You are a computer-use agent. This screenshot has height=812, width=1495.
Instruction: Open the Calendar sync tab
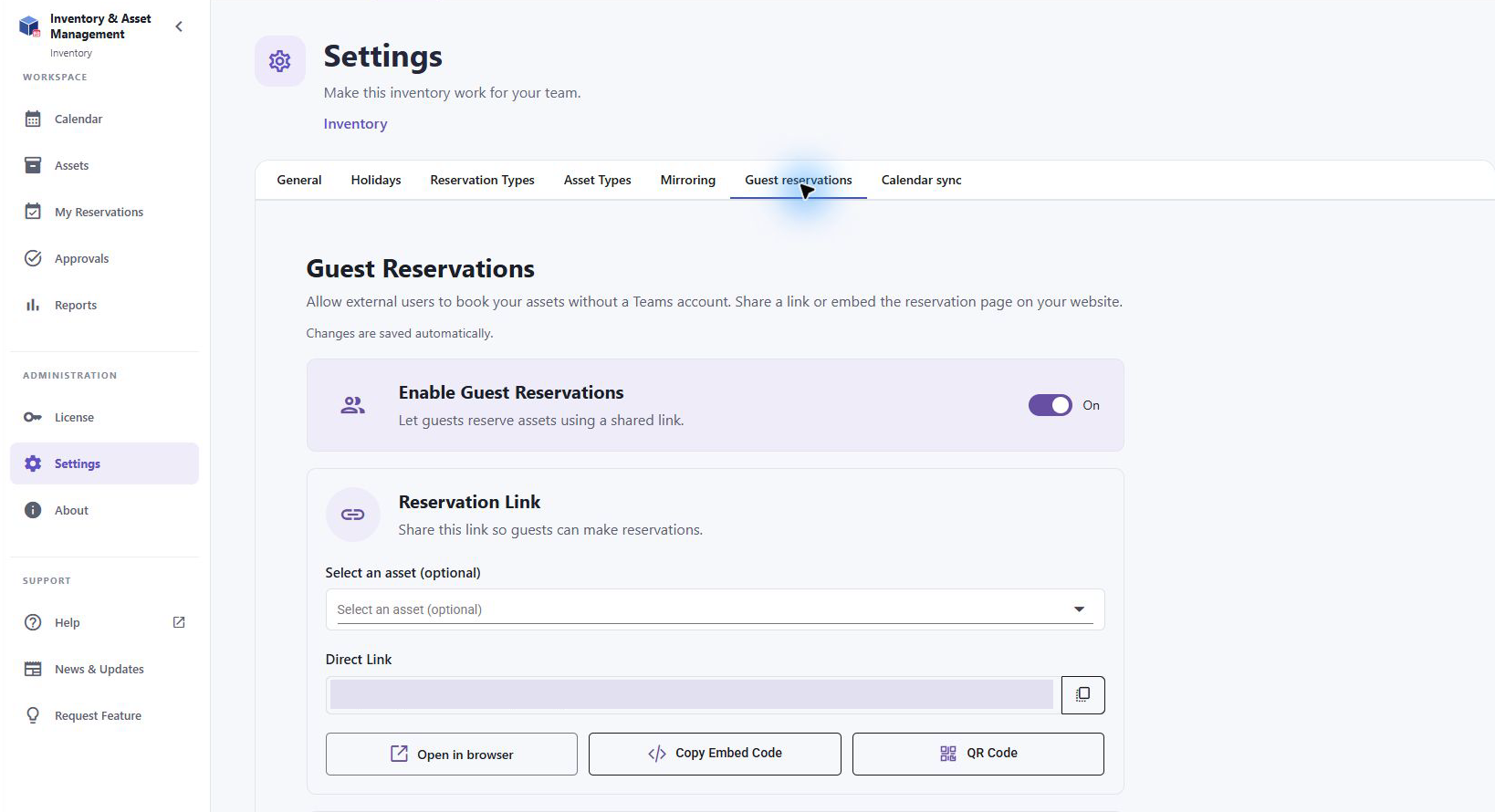pyautogui.click(x=922, y=180)
